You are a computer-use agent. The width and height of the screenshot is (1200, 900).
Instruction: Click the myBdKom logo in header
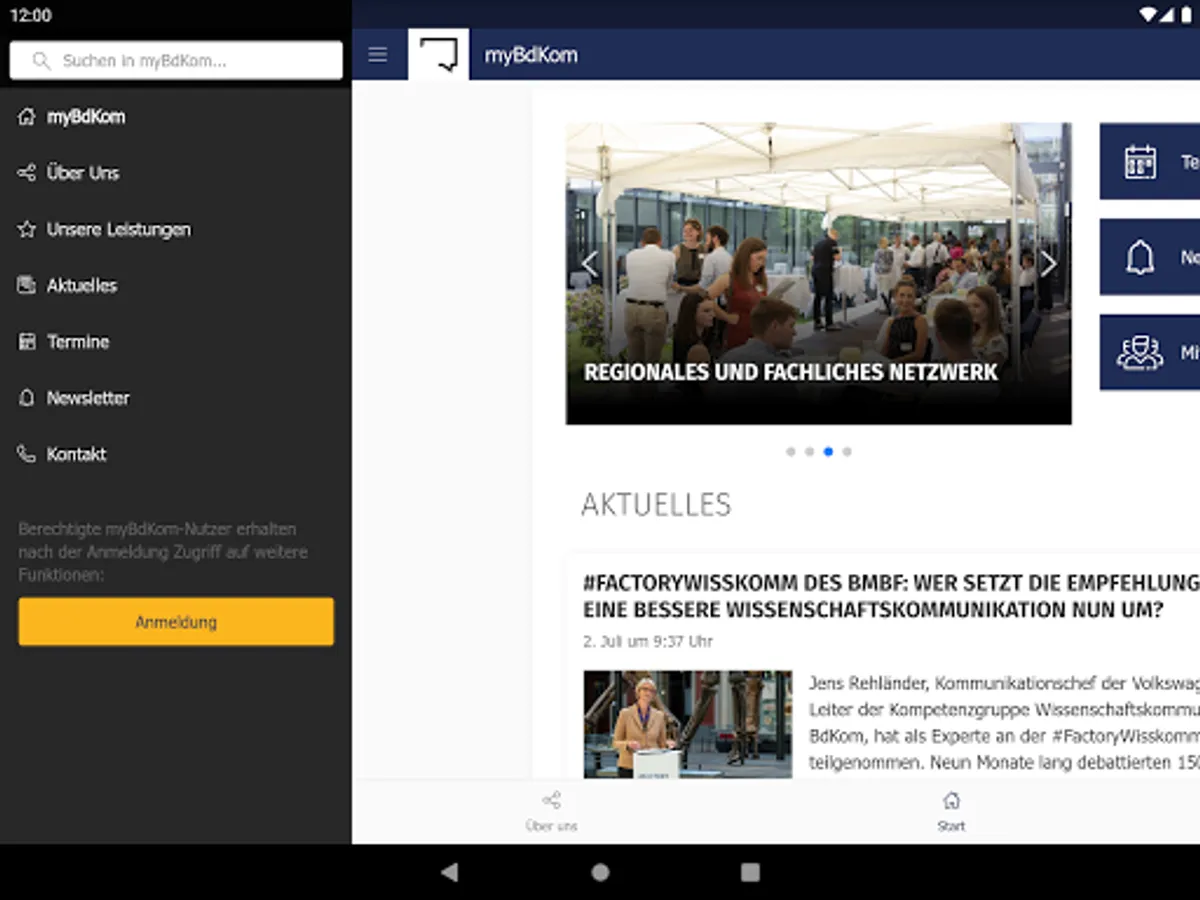point(438,54)
